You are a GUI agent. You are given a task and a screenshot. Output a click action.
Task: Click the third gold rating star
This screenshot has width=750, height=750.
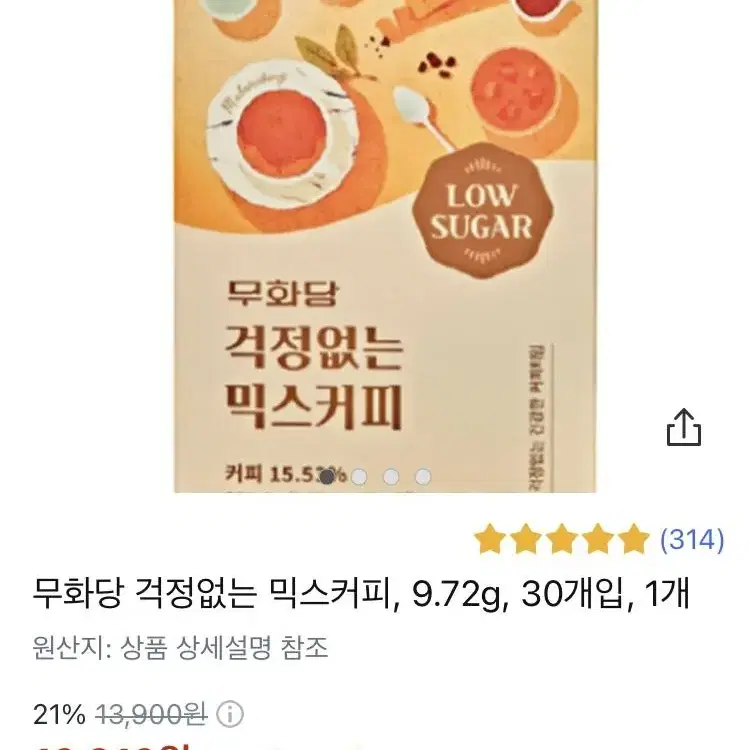point(562,539)
